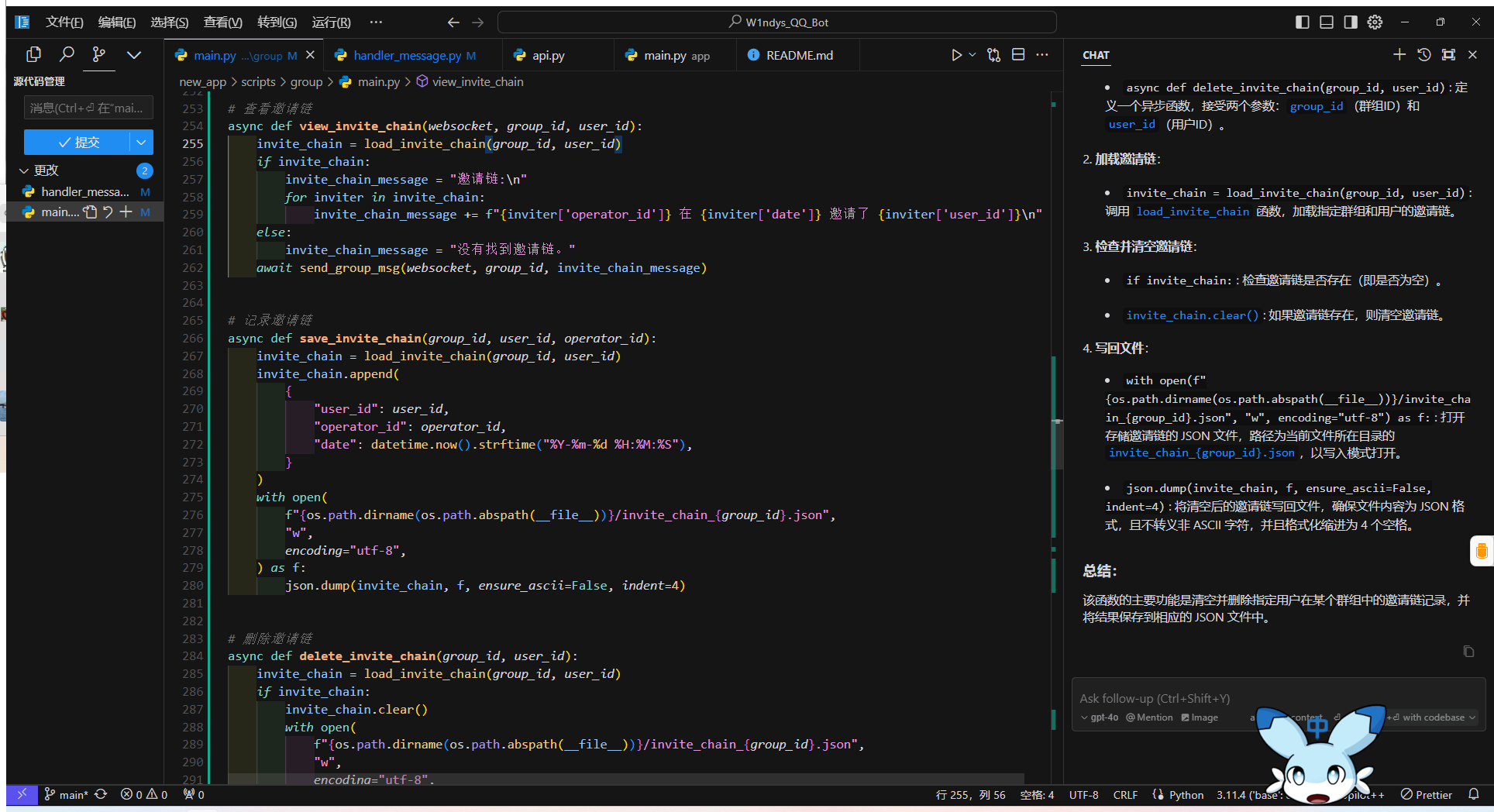
Task: Open the notifications bell in status bar
Action: point(1474,794)
